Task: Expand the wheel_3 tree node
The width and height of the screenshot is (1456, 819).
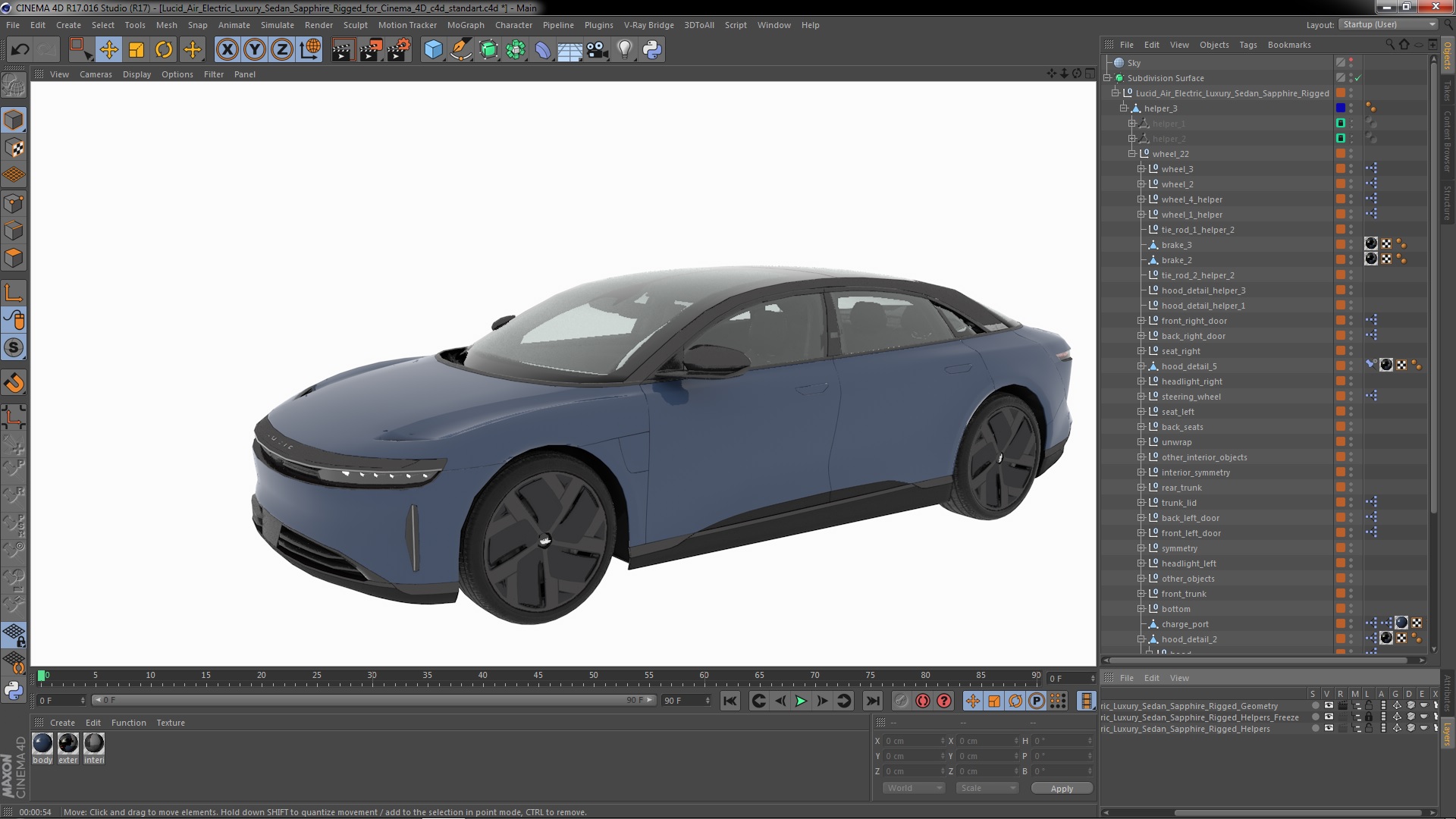Action: pos(1141,169)
